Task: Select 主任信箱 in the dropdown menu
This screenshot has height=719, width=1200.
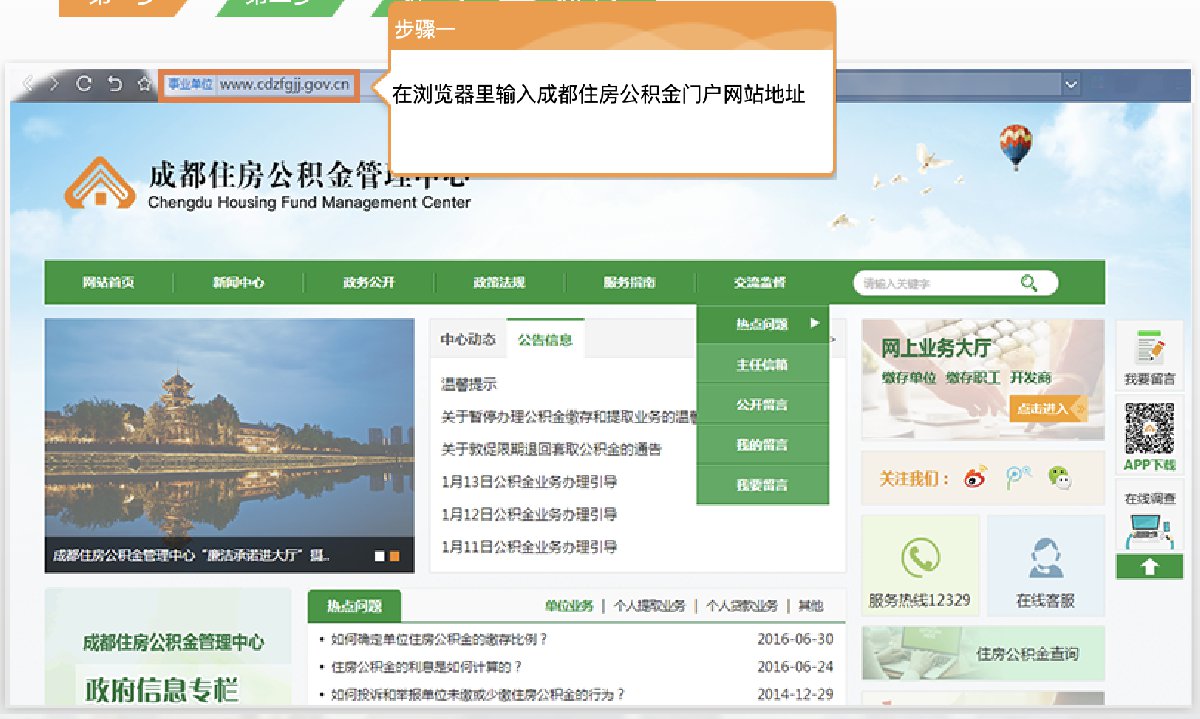Action: coord(762,365)
